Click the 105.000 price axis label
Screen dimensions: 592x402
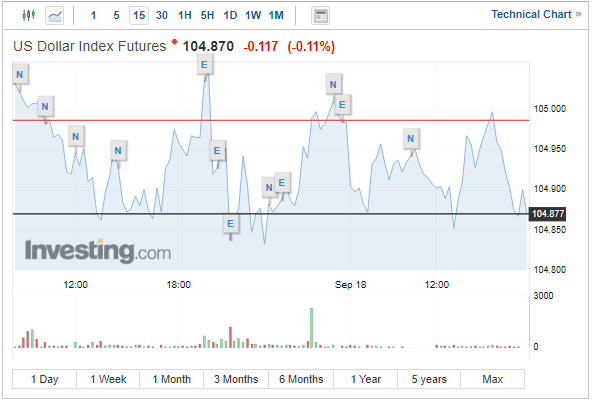click(x=550, y=109)
